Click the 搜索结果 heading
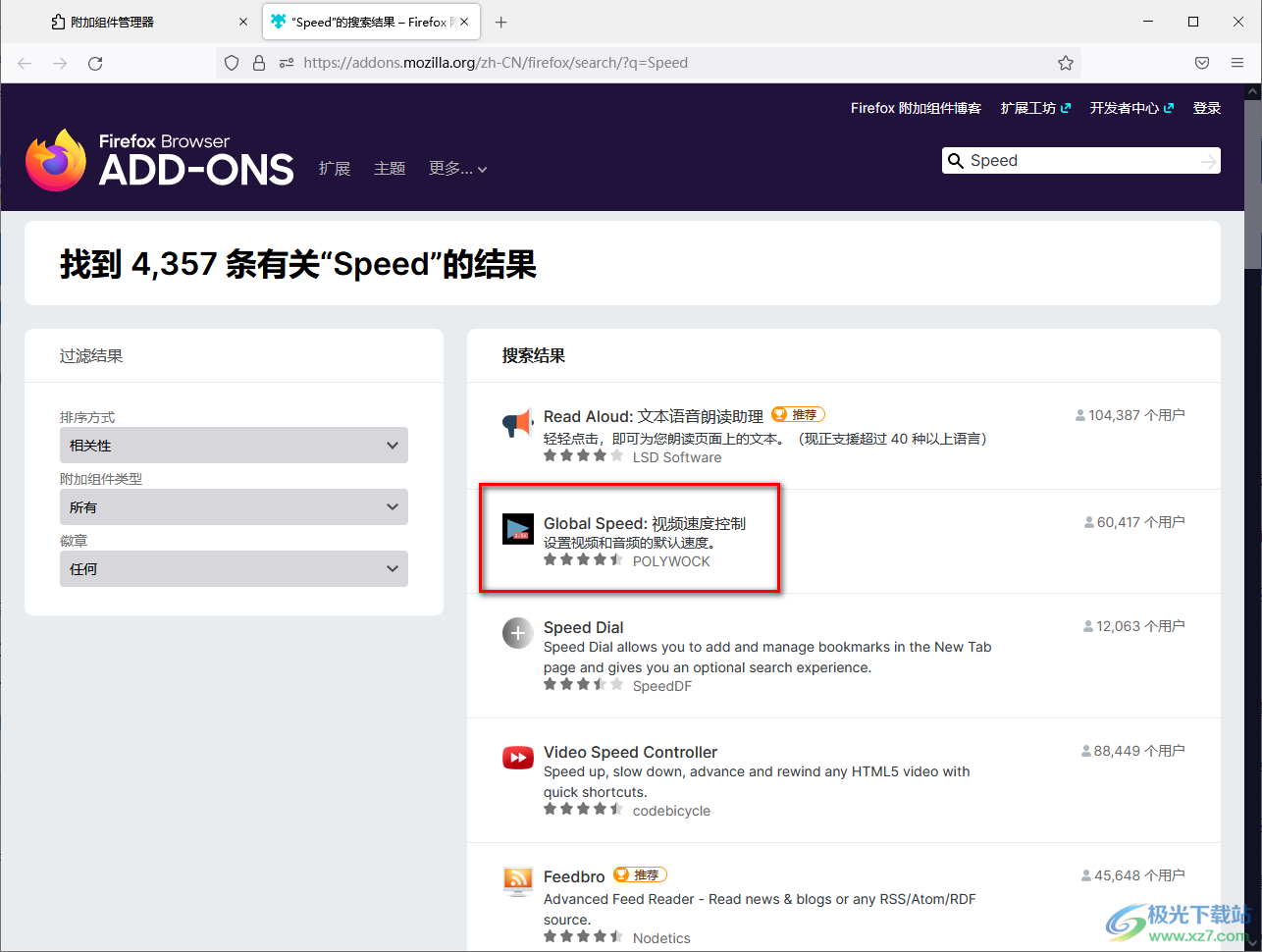 pyautogui.click(x=534, y=355)
